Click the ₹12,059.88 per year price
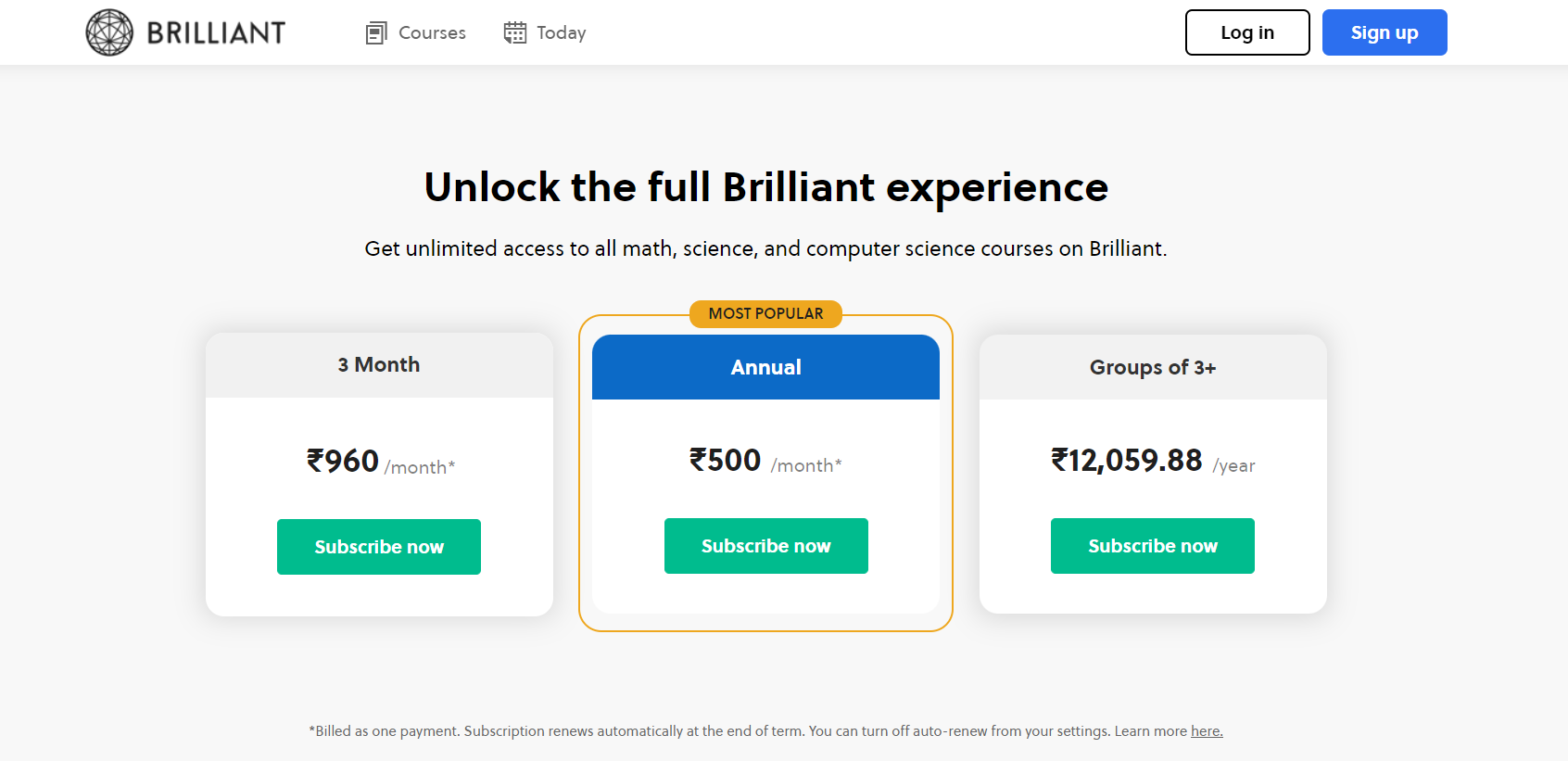The height and width of the screenshot is (761, 1568). click(1152, 461)
